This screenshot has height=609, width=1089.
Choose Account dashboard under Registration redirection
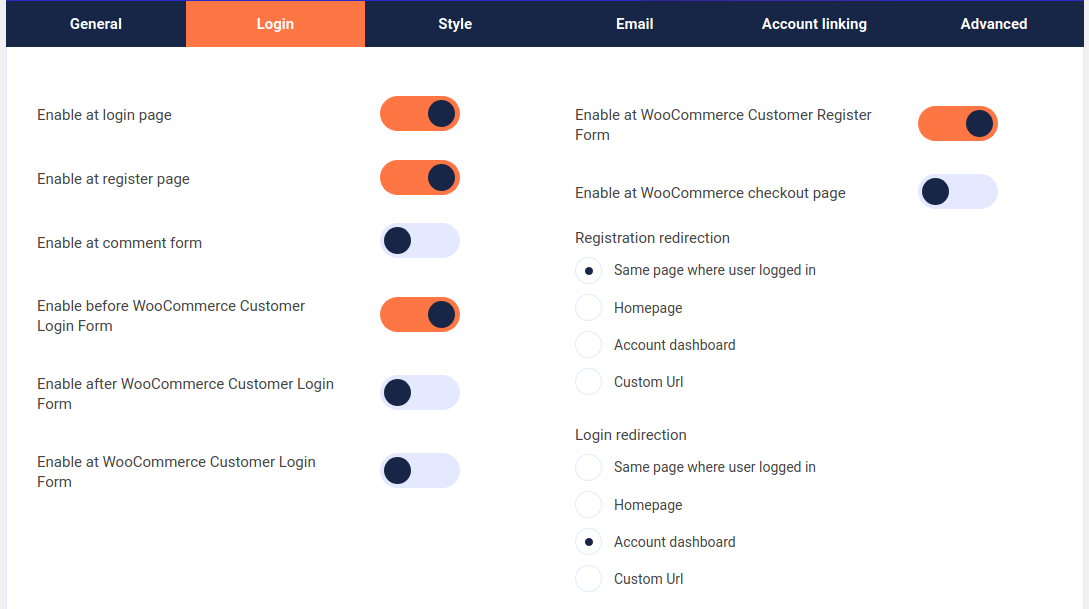pyautogui.click(x=588, y=344)
